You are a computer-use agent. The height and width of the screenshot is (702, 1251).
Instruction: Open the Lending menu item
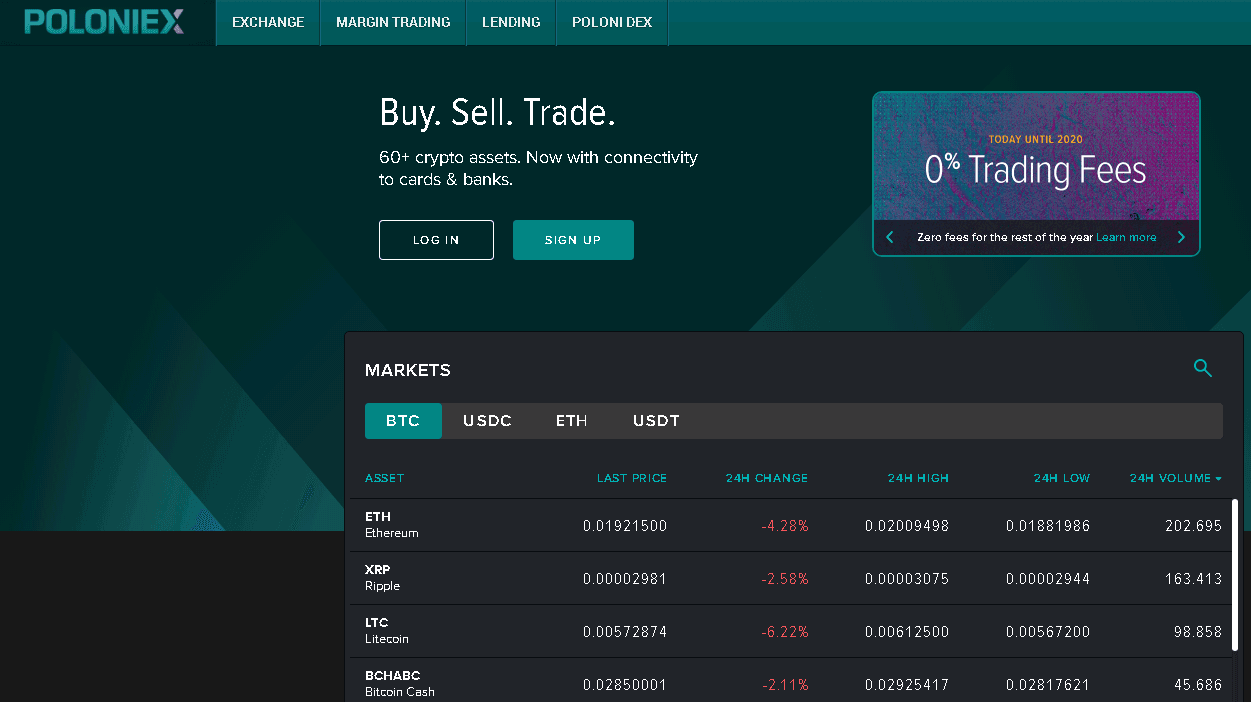click(511, 22)
